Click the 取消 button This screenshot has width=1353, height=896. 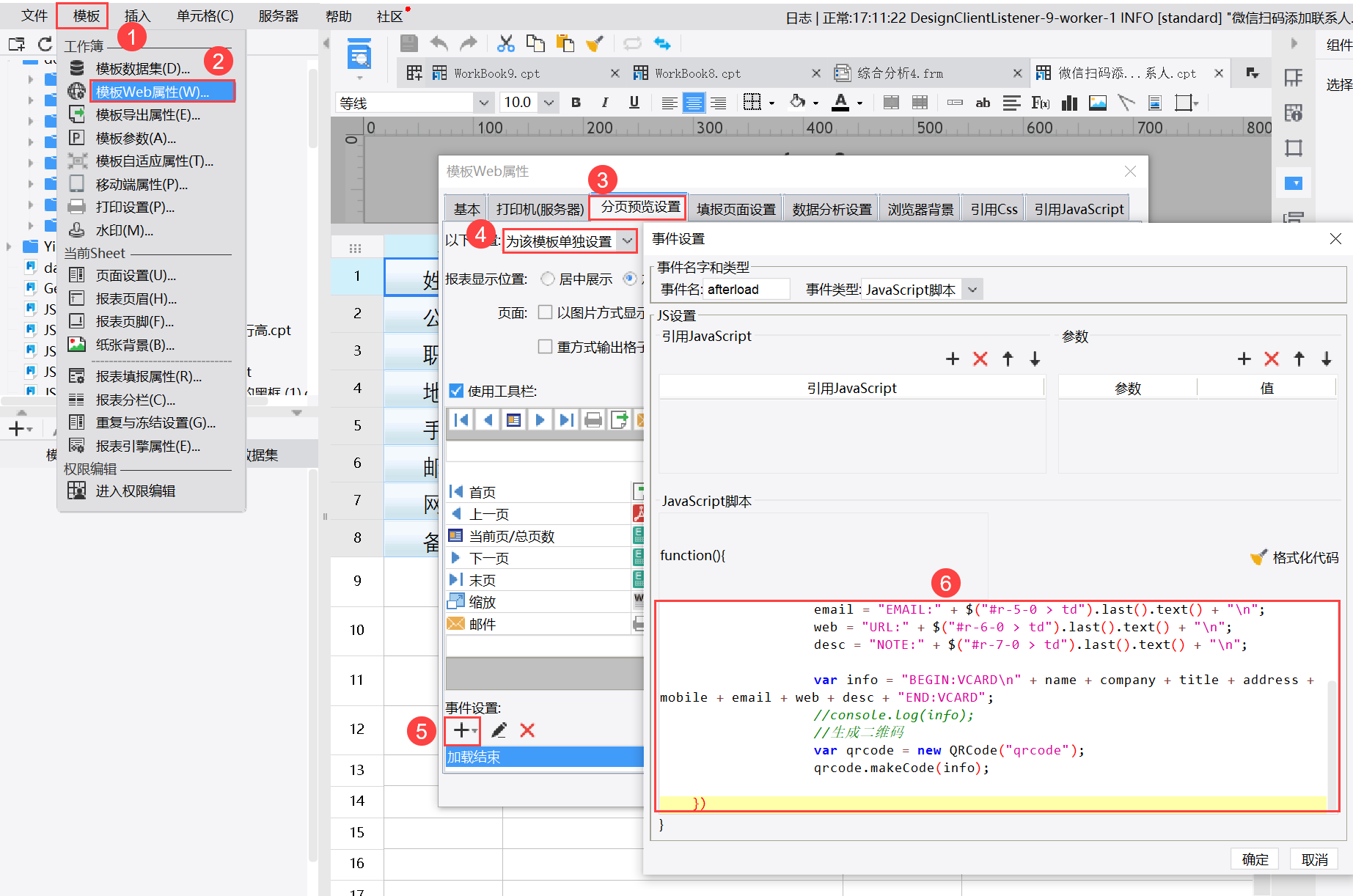coord(1314,859)
